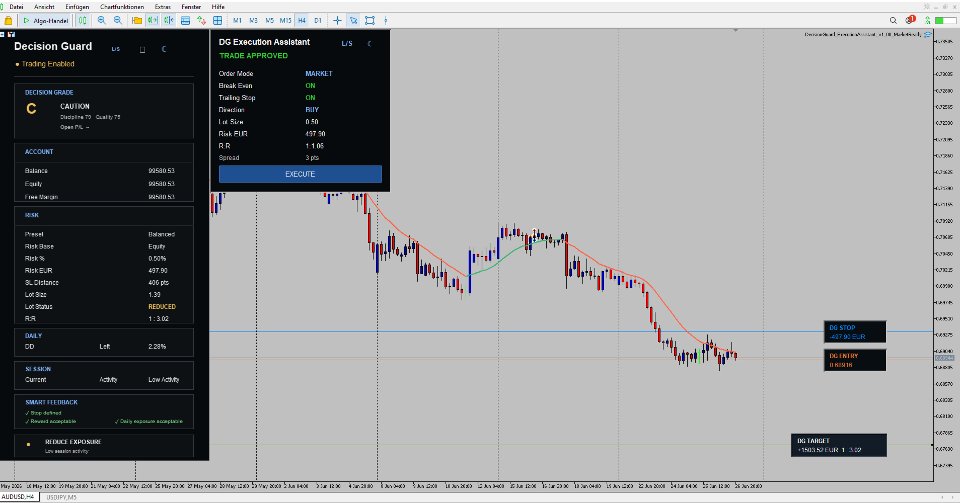Select the highlighted objects tool icon
The image size is (960, 503).
tap(353, 20)
